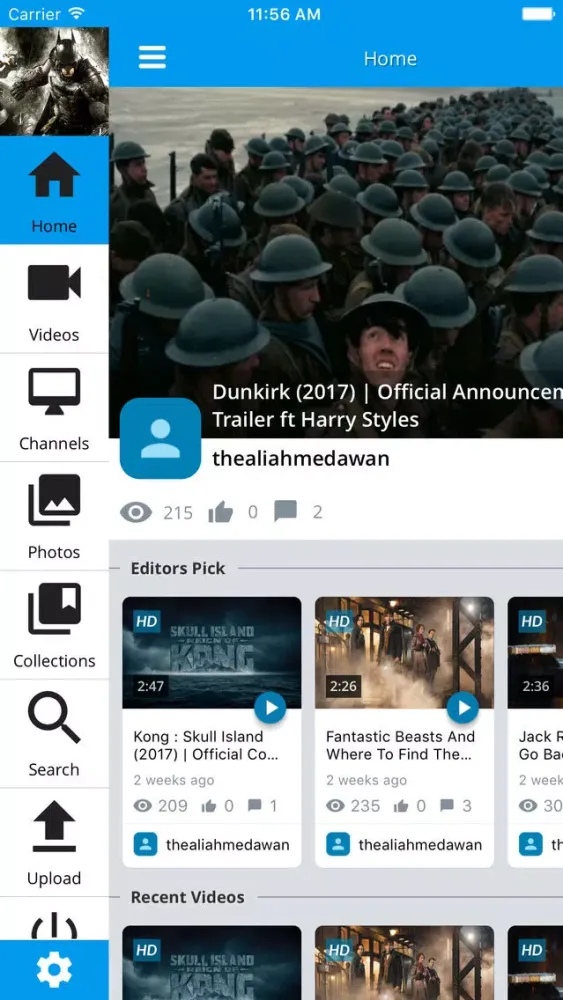Screen dimensions: 563x1000
Task: Open thealiahmedawan on the Kong card
Action: [x=228, y=845]
